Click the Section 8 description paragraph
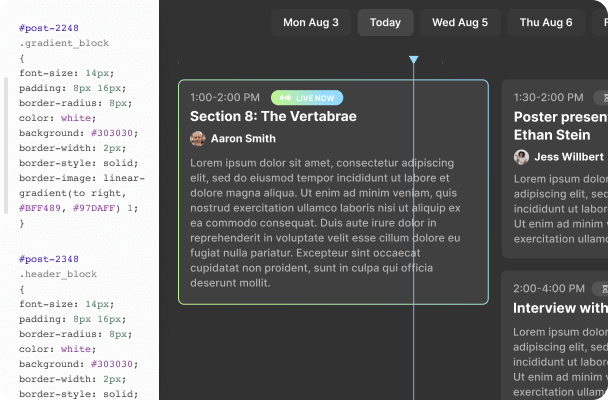 [x=325, y=223]
